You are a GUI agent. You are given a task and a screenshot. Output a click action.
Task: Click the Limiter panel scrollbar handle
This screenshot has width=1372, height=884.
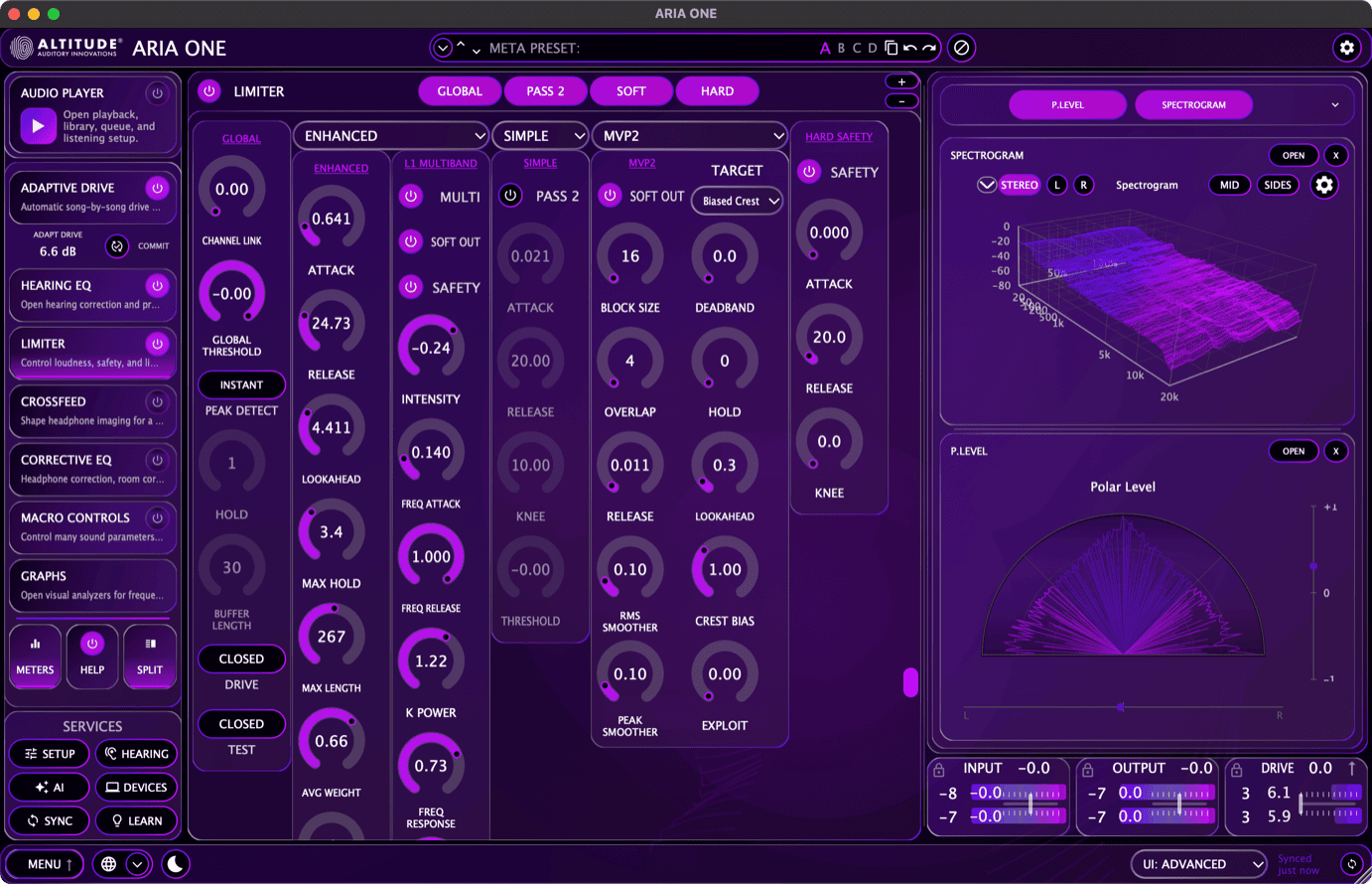(x=910, y=682)
